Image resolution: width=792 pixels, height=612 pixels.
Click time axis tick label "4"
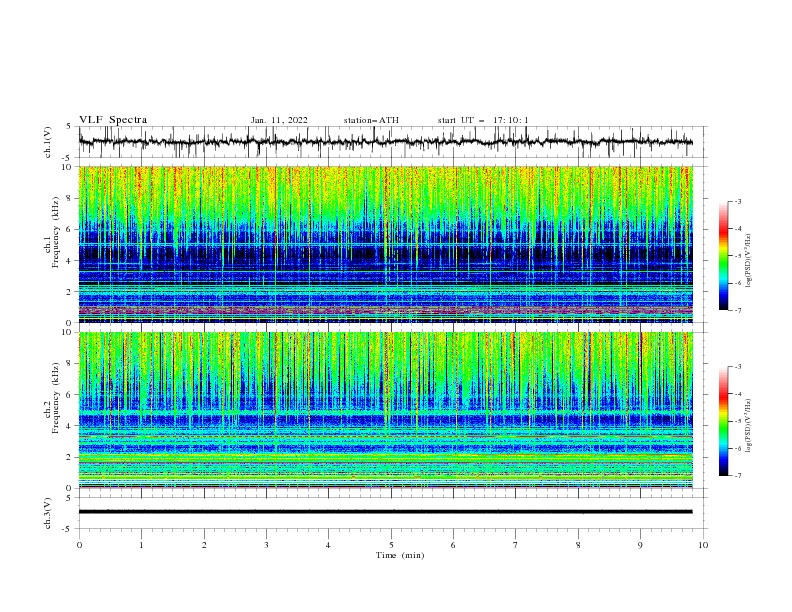point(328,545)
